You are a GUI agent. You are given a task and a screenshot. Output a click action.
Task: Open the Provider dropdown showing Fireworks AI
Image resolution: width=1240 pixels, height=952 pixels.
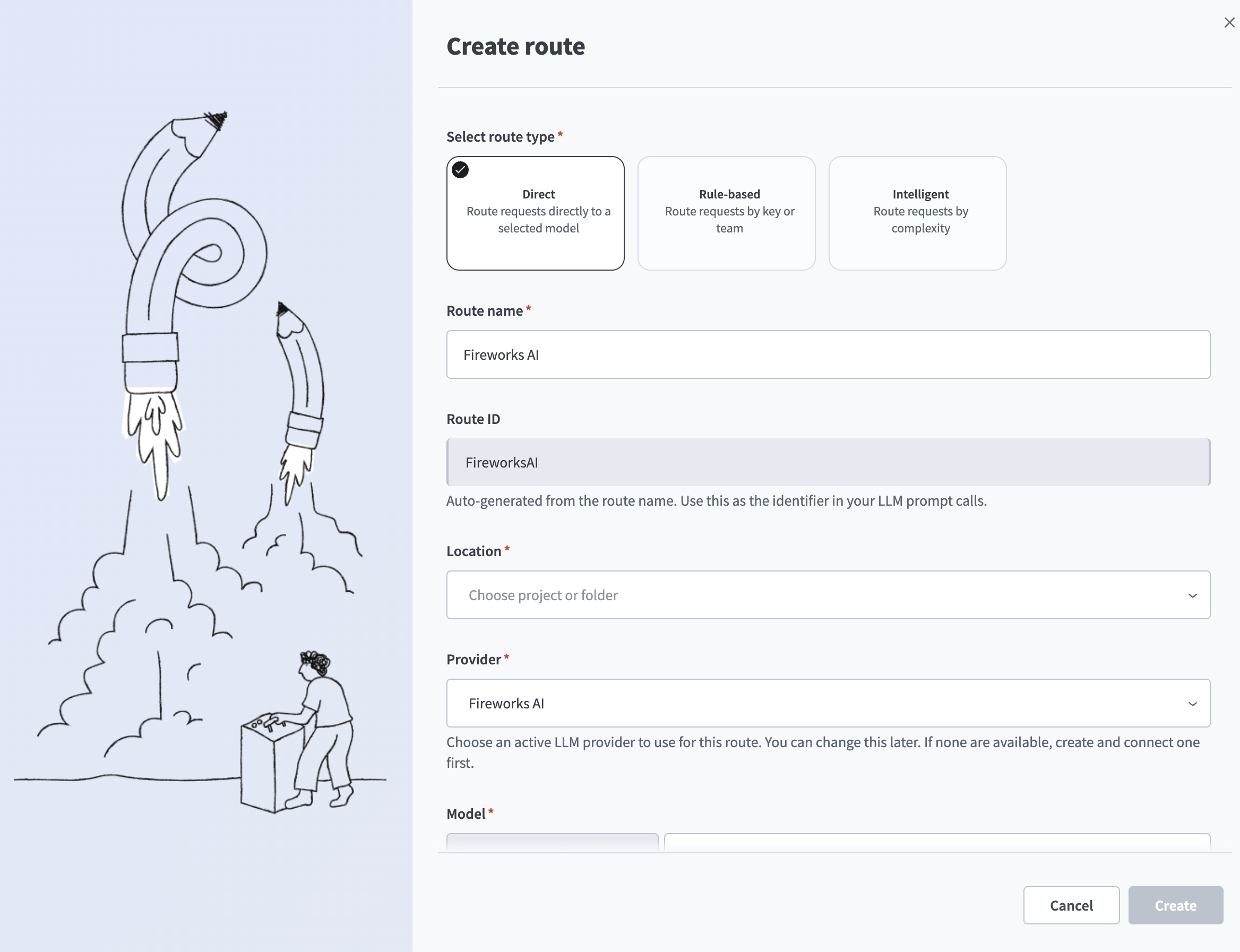(x=828, y=703)
